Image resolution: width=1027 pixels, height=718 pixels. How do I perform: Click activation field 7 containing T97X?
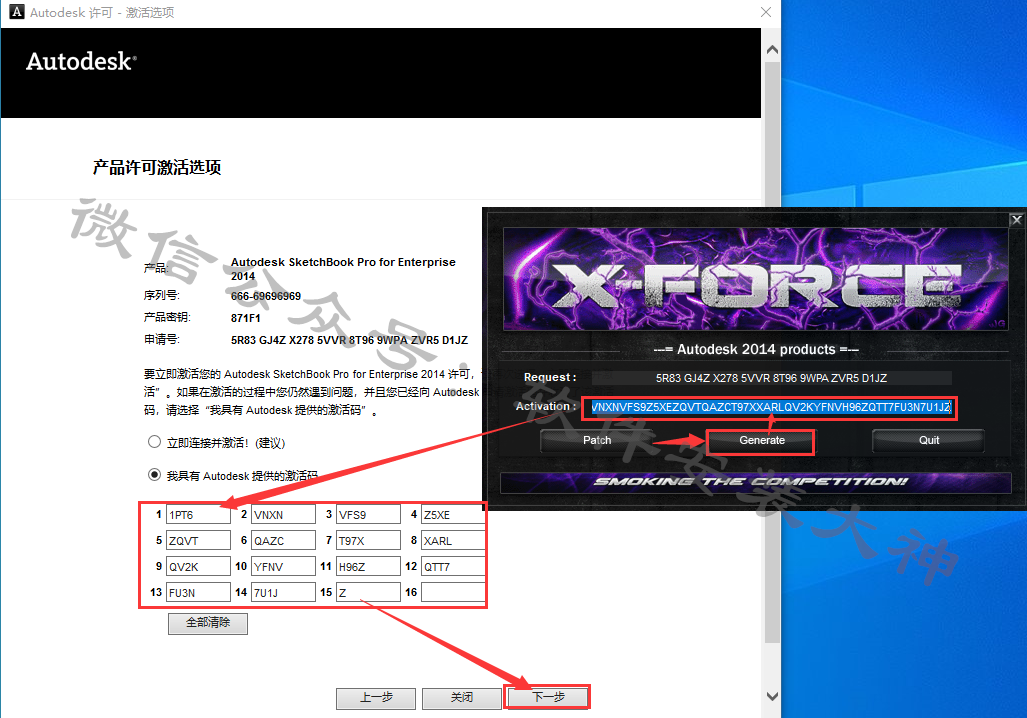pyautogui.click(x=368, y=541)
